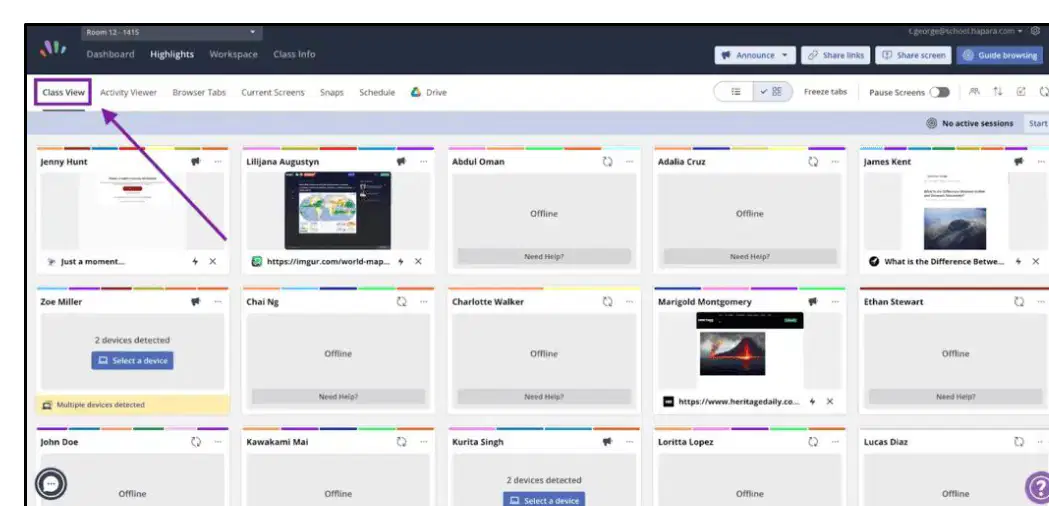Click megaphone icon on Lilijana Augustyn's card
The width and height of the screenshot is (1049, 506).
pos(401,162)
